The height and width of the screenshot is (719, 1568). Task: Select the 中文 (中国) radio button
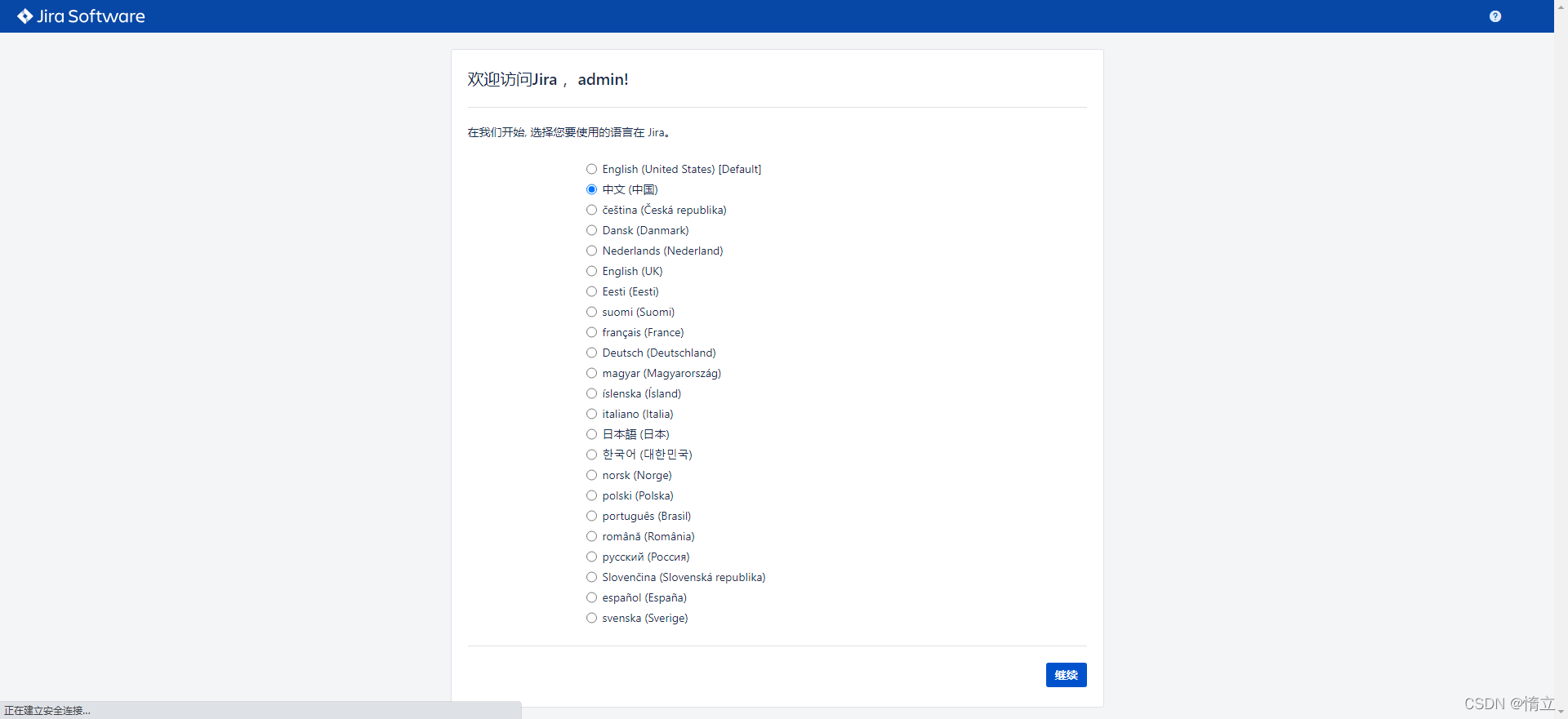coord(591,189)
